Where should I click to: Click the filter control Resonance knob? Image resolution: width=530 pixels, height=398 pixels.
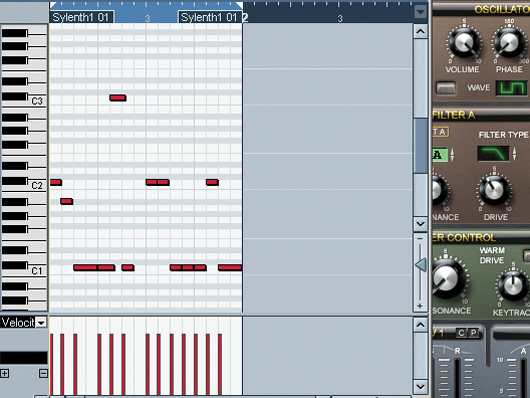point(447,278)
